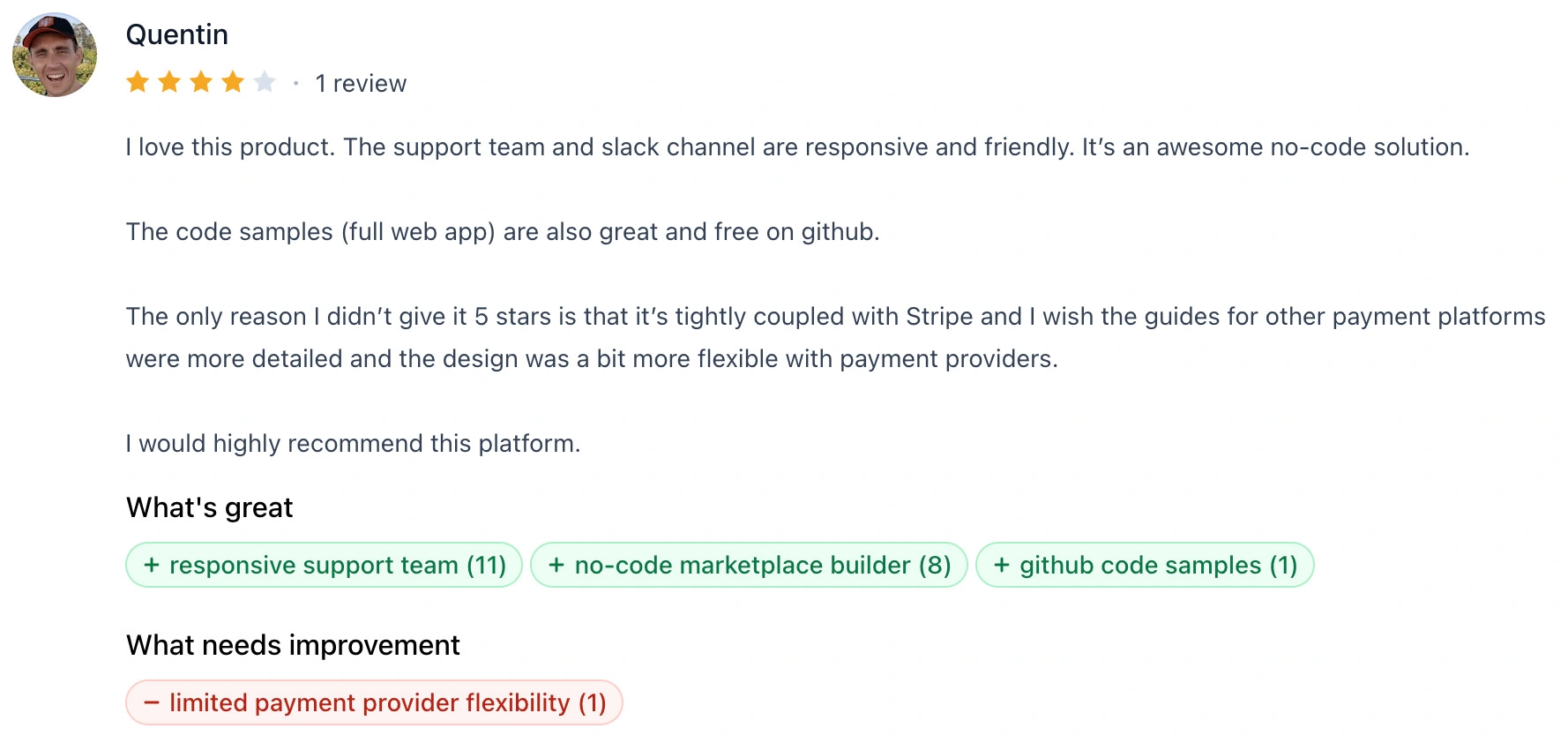Click Quentin's profile avatar photo
The image size is (1568, 743).
point(55,55)
